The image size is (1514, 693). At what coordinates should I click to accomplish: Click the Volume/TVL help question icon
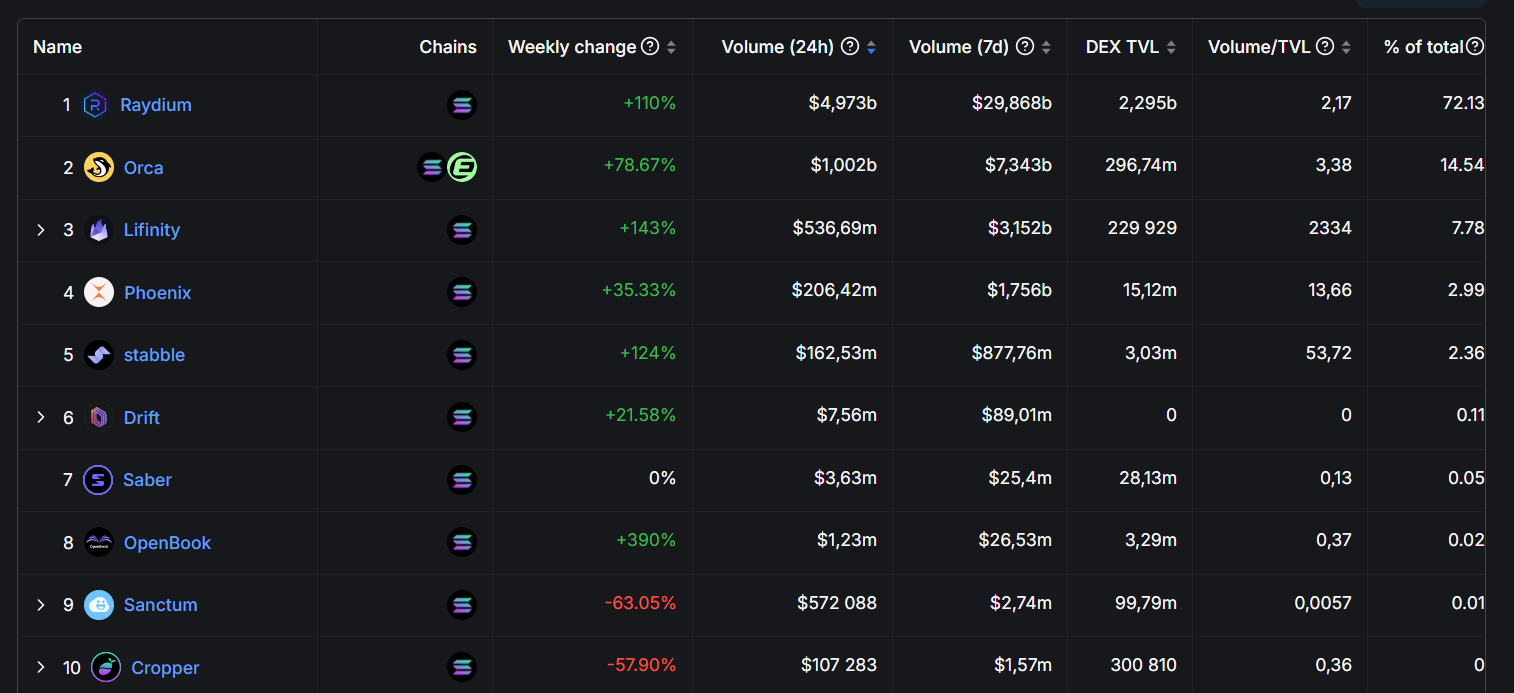pyautogui.click(x=1325, y=46)
